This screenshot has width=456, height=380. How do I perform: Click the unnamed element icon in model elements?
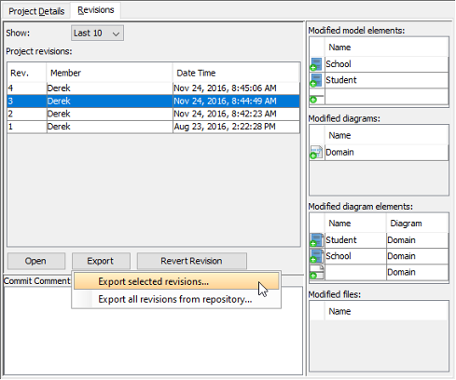(316, 98)
